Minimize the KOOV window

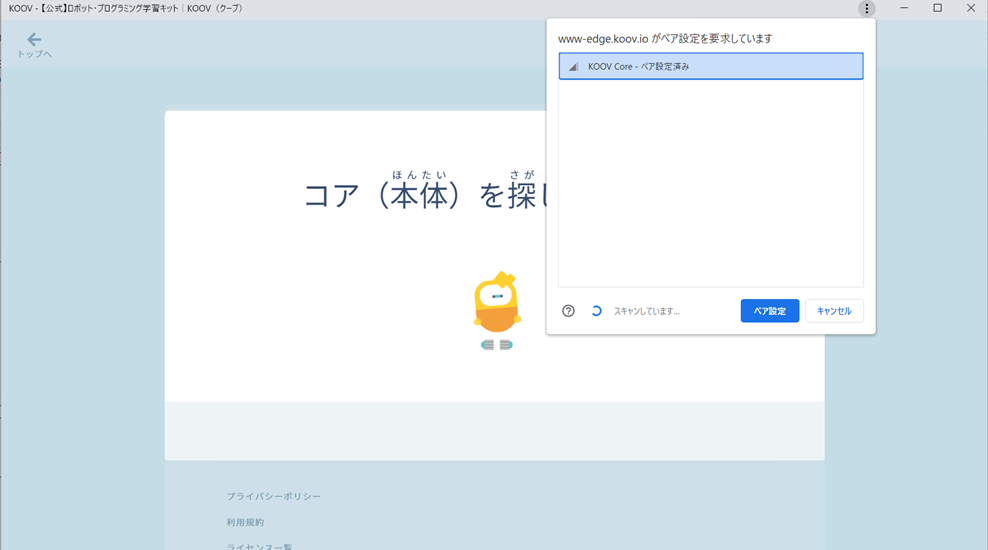(x=904, y=9)
